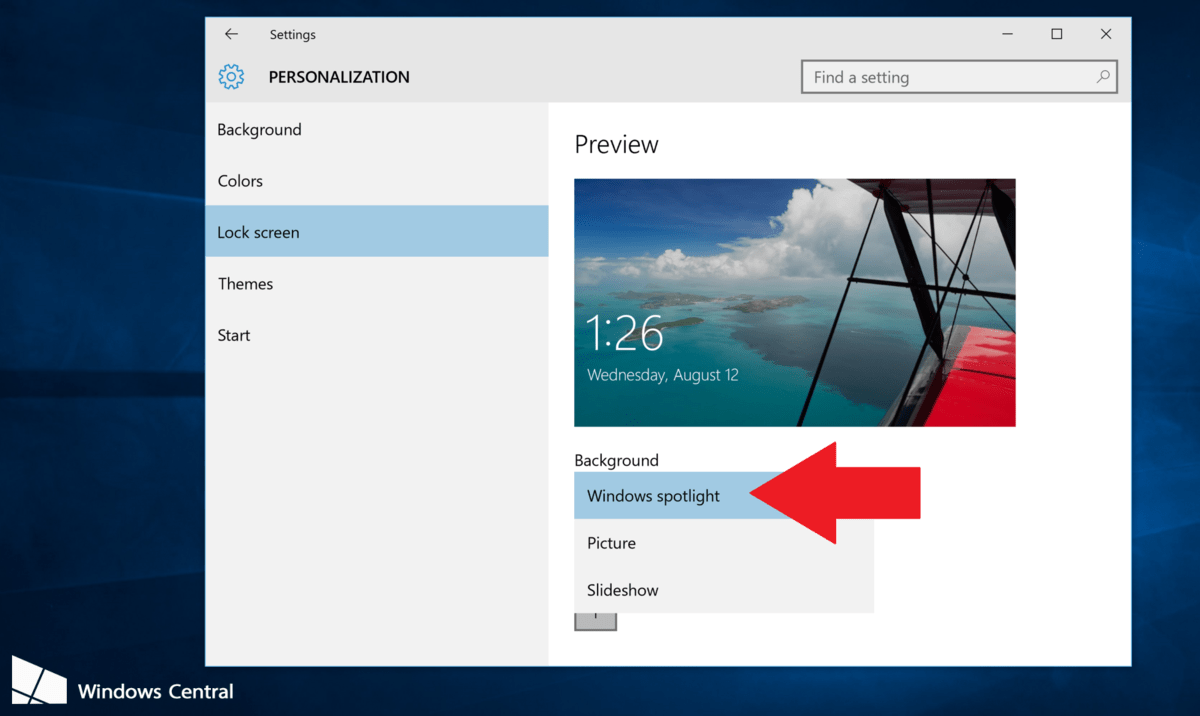Open the Start personalization page

(234, 335)
